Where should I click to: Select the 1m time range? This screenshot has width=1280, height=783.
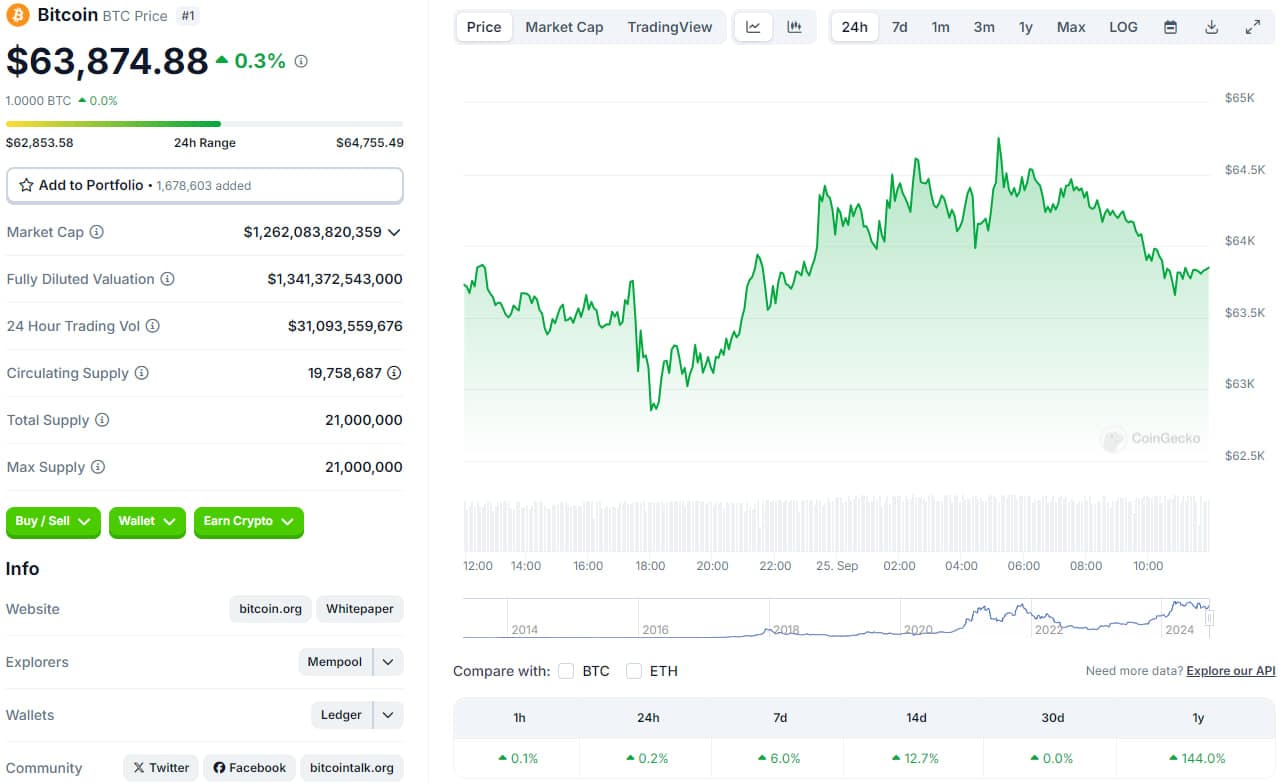click(941, 27)
